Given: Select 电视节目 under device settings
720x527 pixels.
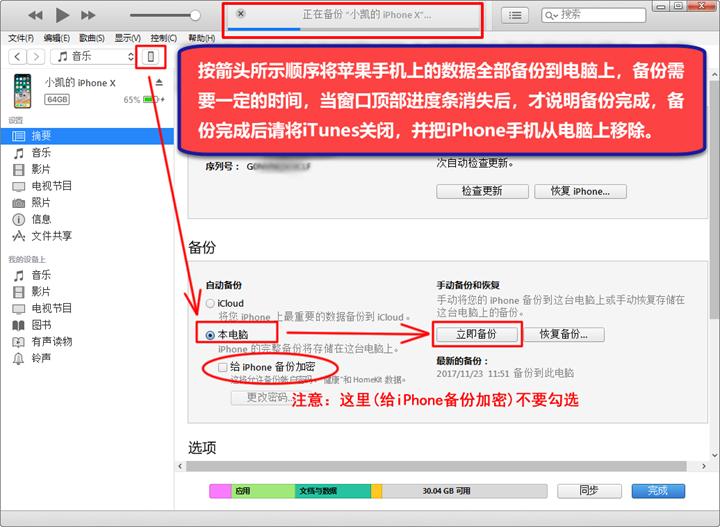Looking at the screenshot, I should tap(87, 186).
